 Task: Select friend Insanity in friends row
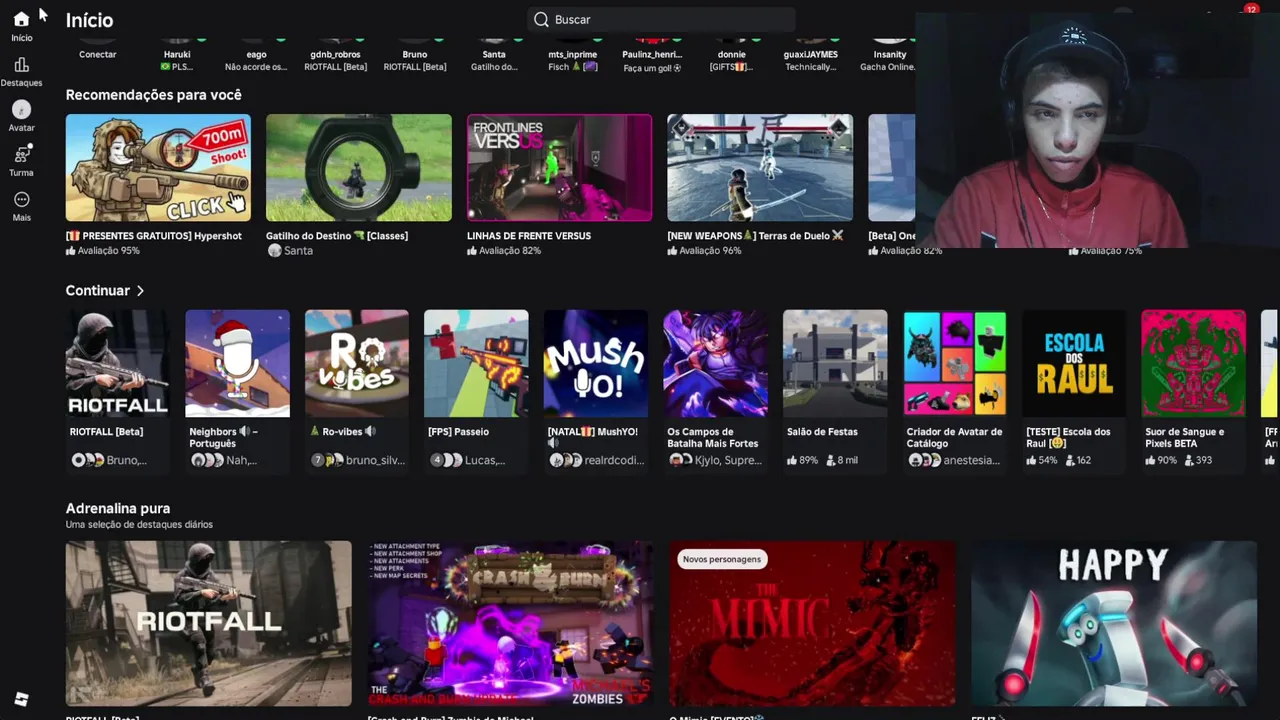(x=889, y=55)
